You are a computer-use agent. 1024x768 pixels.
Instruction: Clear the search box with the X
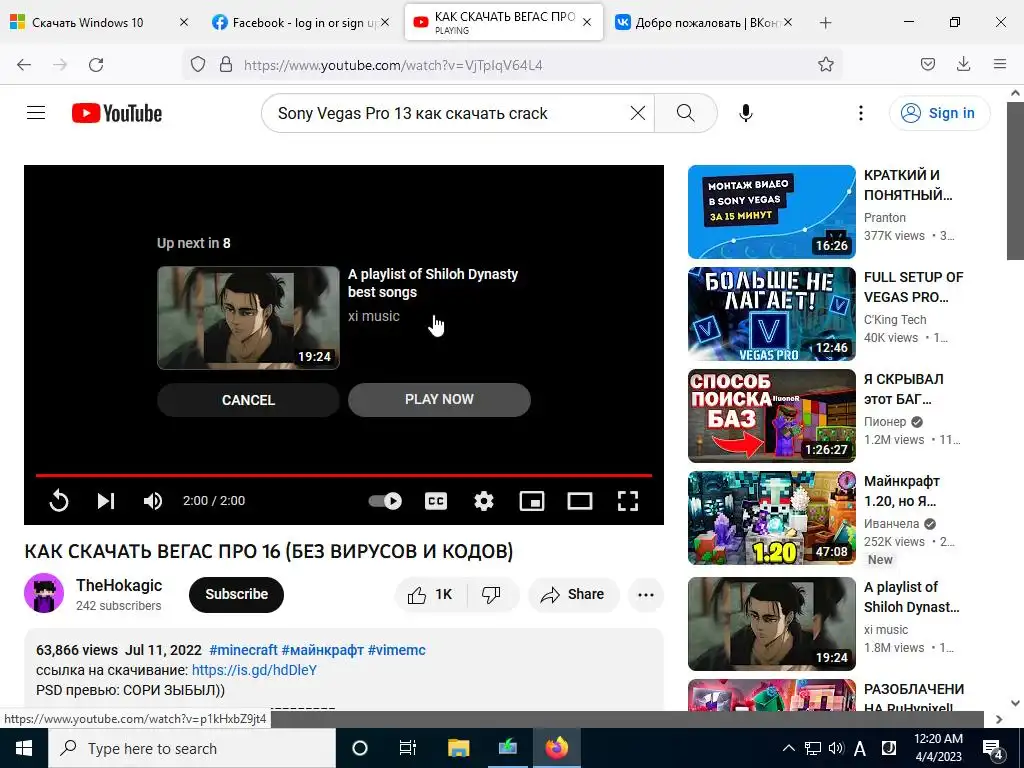[637, 113]
